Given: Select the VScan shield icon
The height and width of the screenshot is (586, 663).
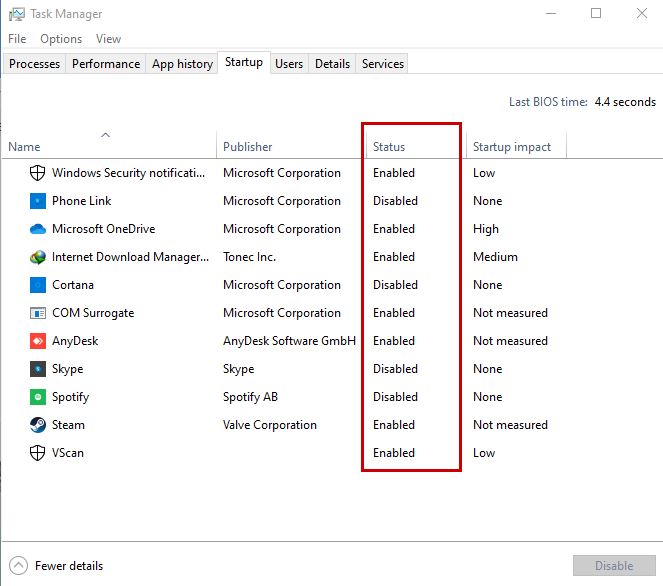Looking at the screenshot, I should pyautogui.click(x=38, y=453).
